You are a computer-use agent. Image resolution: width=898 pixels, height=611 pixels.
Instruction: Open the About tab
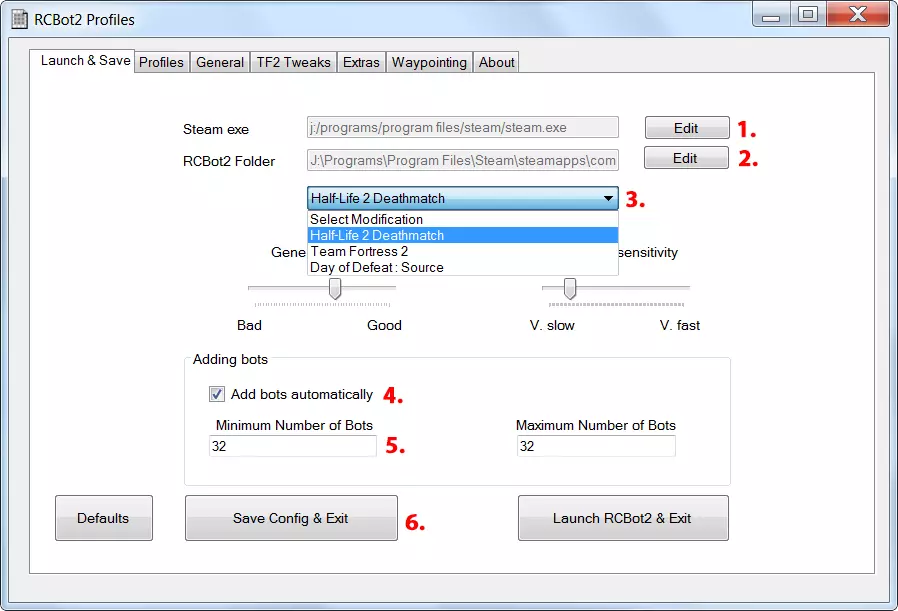[x=497, y=62]
